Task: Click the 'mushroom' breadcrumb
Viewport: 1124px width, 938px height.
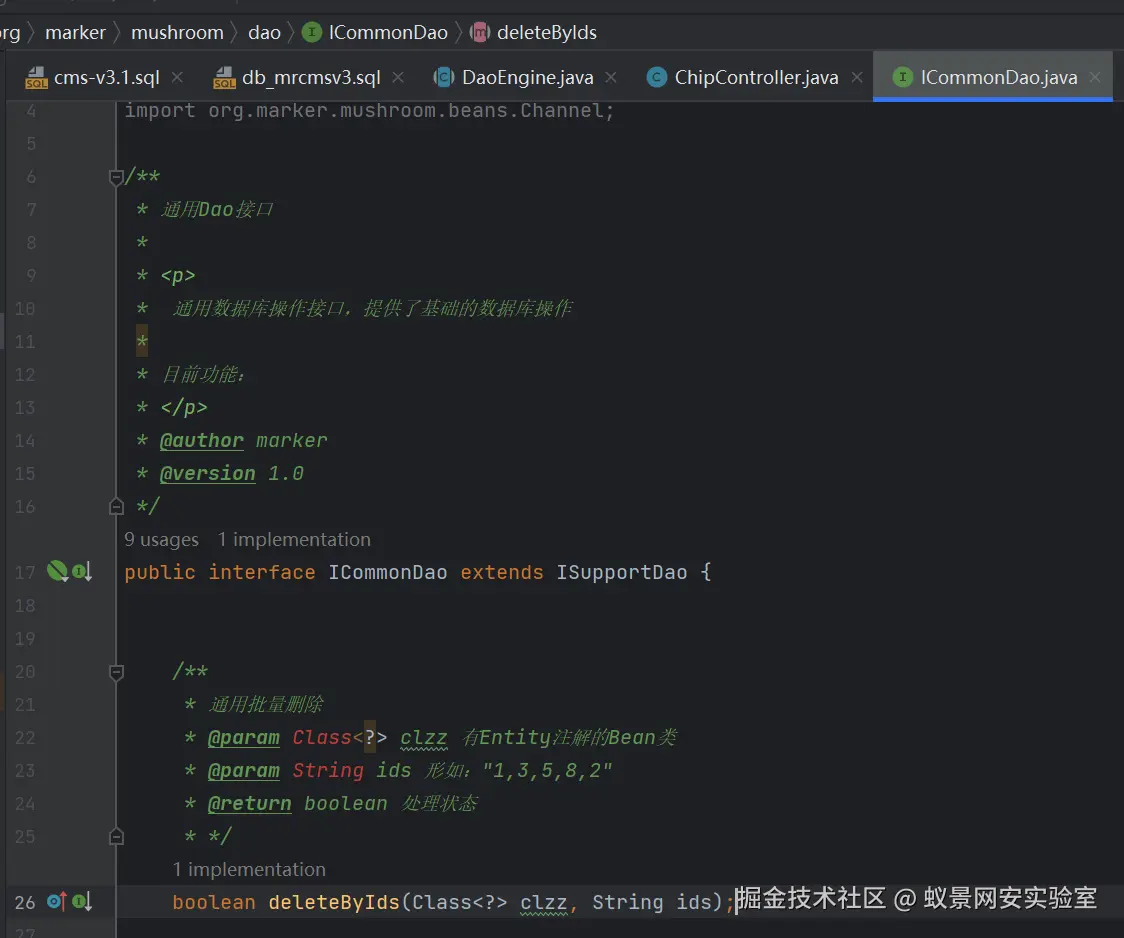Action: pyautogui.click(x=177, y=33)
